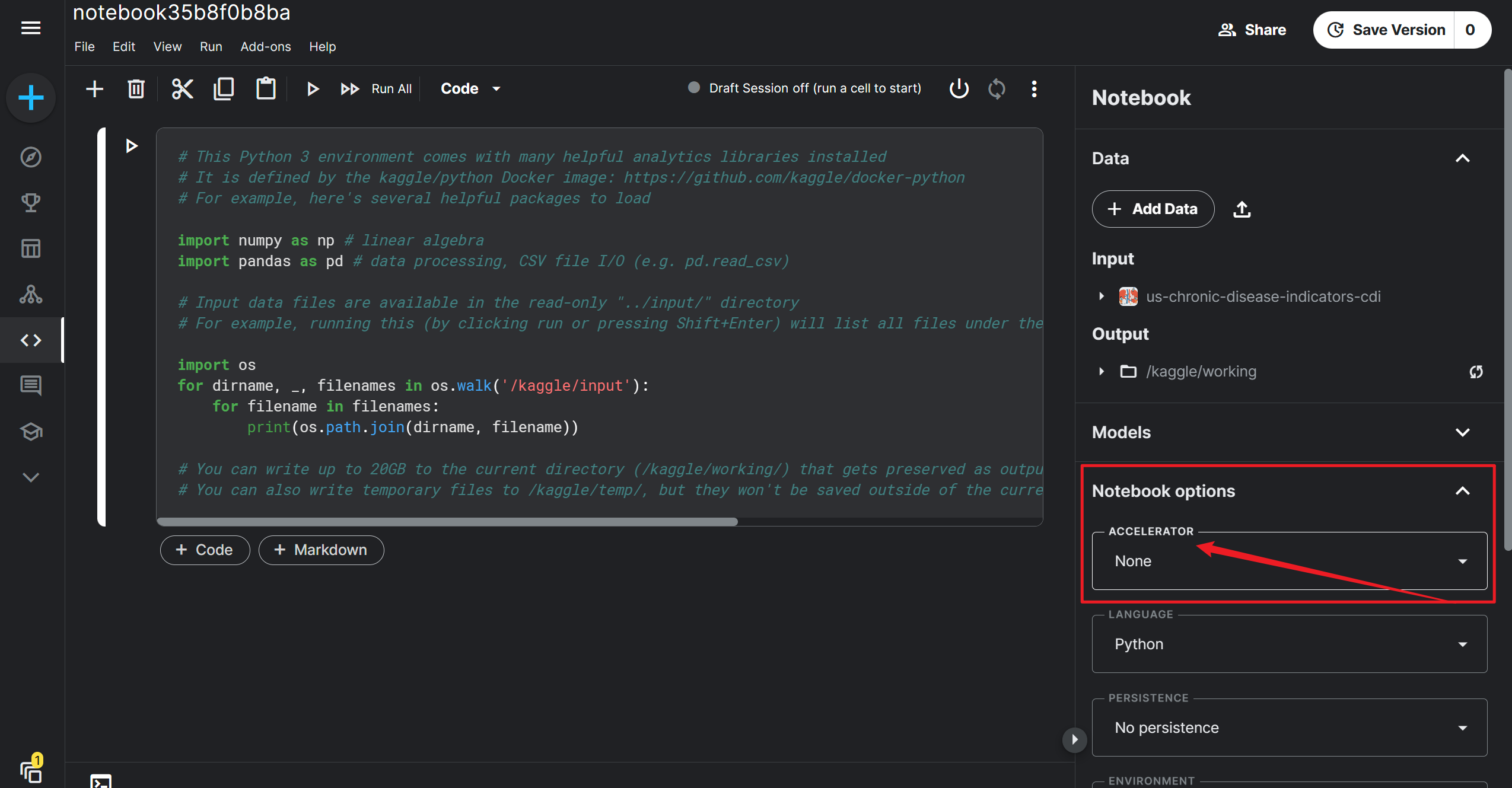Screen dimensions: 1512x788
Task: Open the three-dot more options menu
Action: (x=1034, y=89)
